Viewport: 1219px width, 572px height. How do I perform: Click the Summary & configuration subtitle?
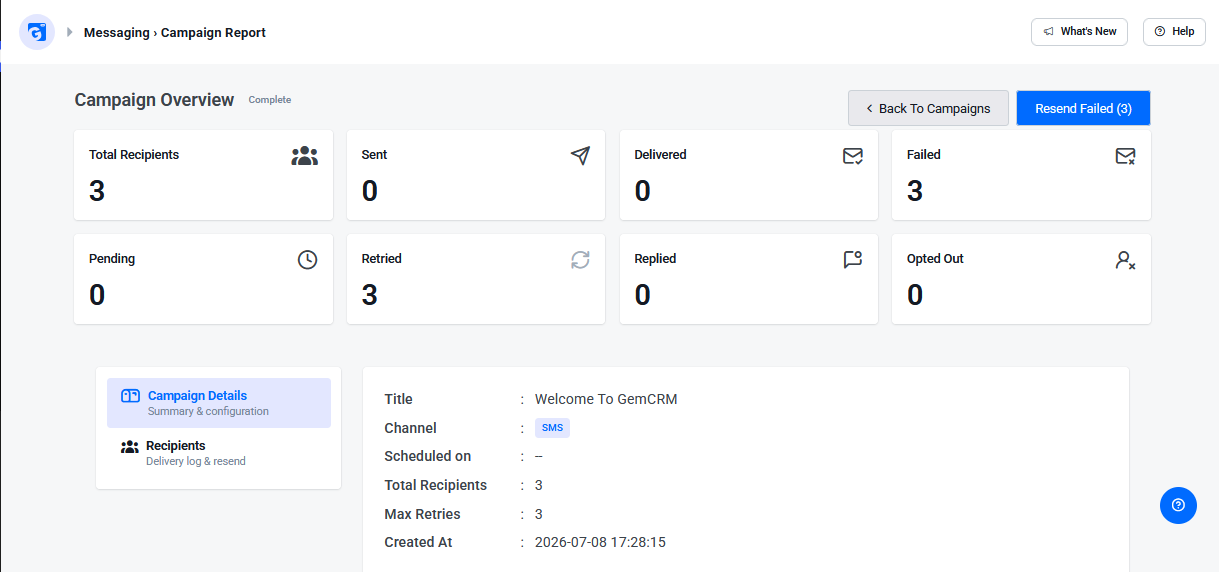point(208,411)
